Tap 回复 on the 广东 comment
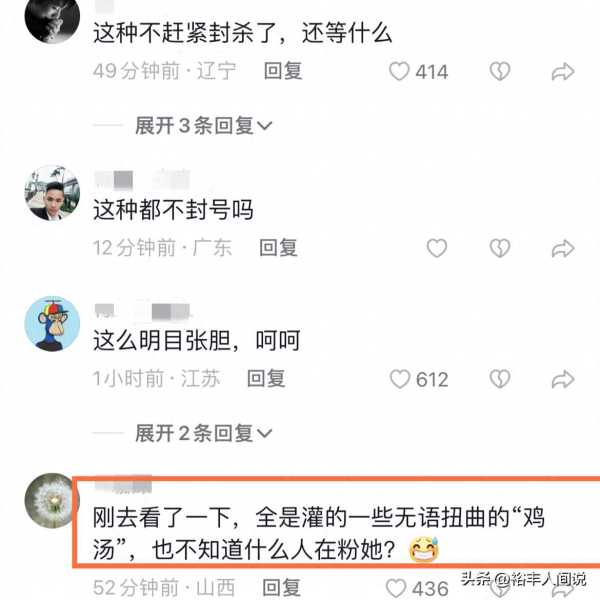The height and width of the screenshot is (600, 600). tap(279, 248)
